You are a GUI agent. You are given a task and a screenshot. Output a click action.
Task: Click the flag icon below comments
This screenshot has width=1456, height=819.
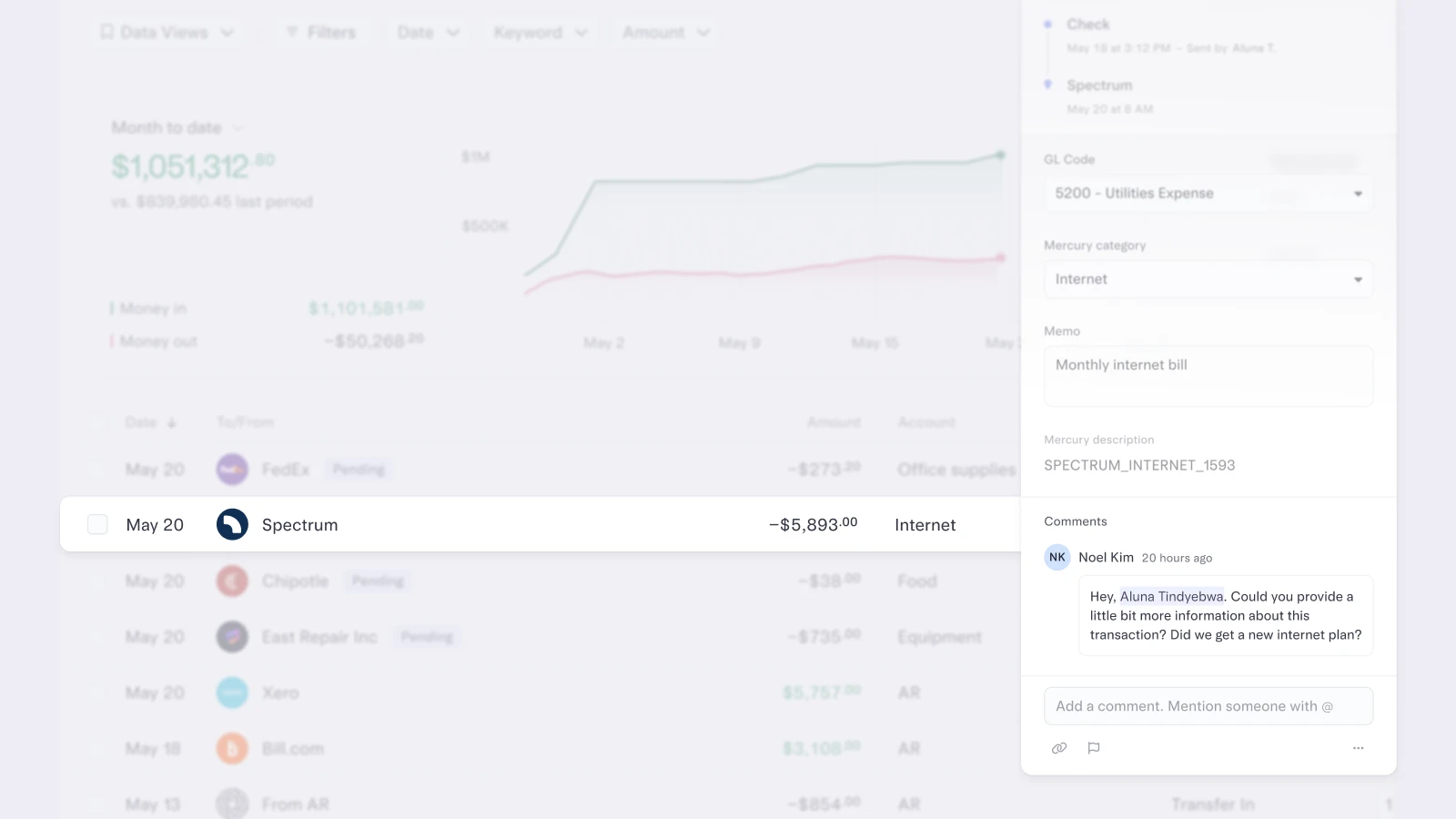click(1094, 748)
